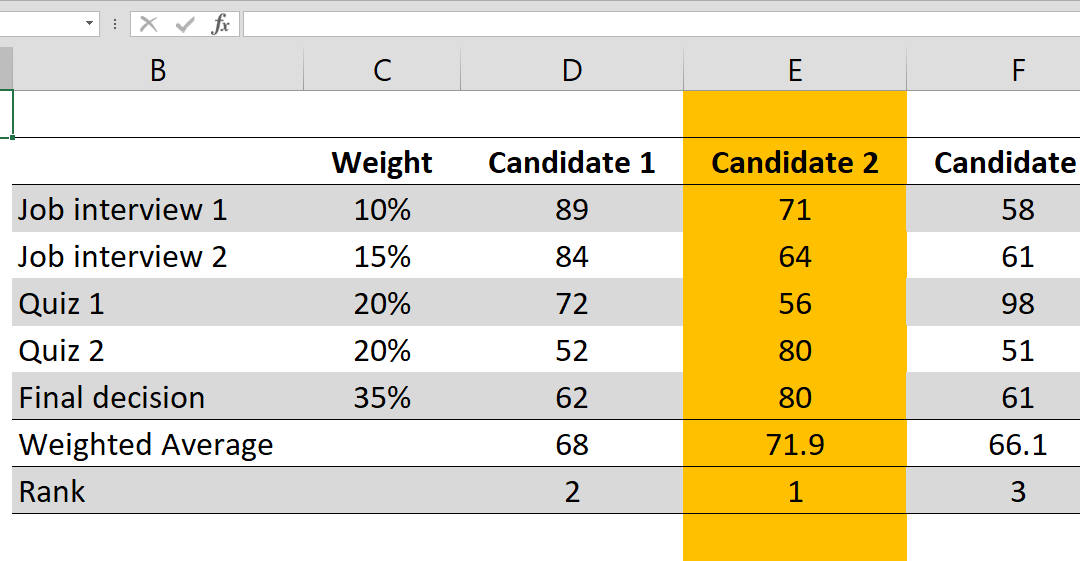Image resolution: width=1080 pixels, height=561 pixels.
Task: Click the Quiz 1 score 98 cell
Action: (x=993, y=303)
